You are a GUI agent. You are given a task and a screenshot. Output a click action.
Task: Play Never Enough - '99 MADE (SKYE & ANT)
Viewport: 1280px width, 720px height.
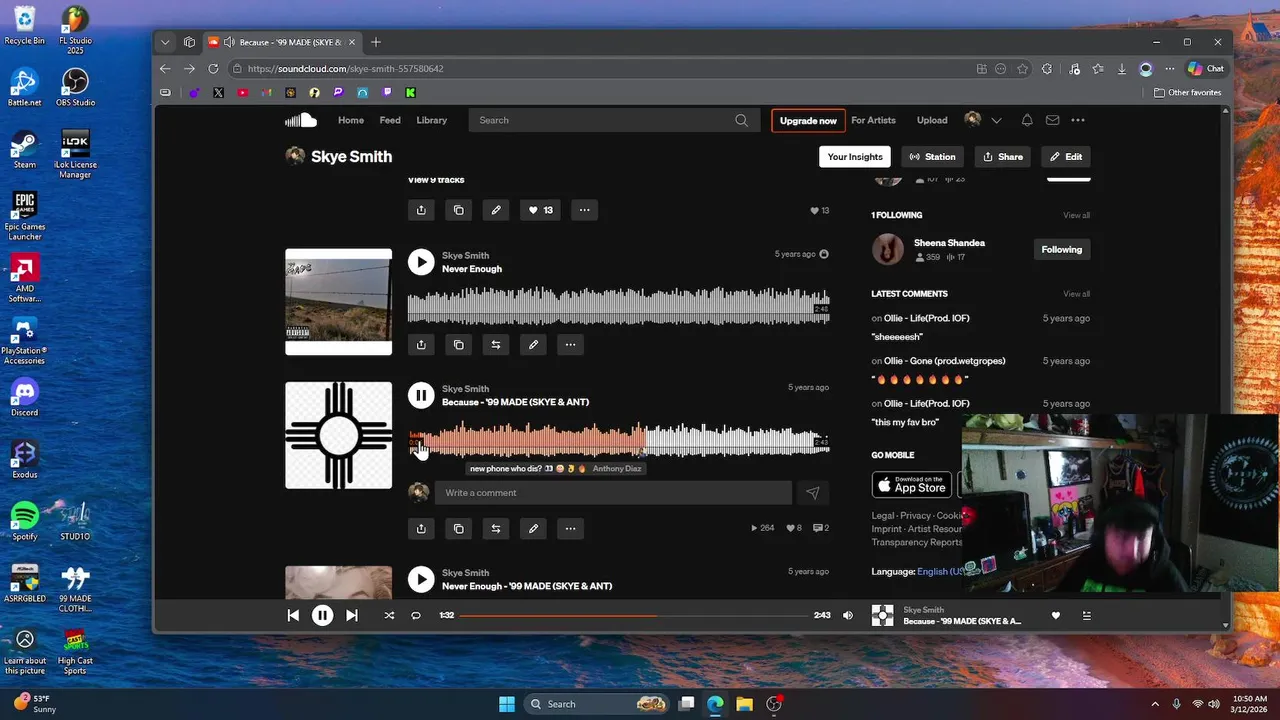421,579
